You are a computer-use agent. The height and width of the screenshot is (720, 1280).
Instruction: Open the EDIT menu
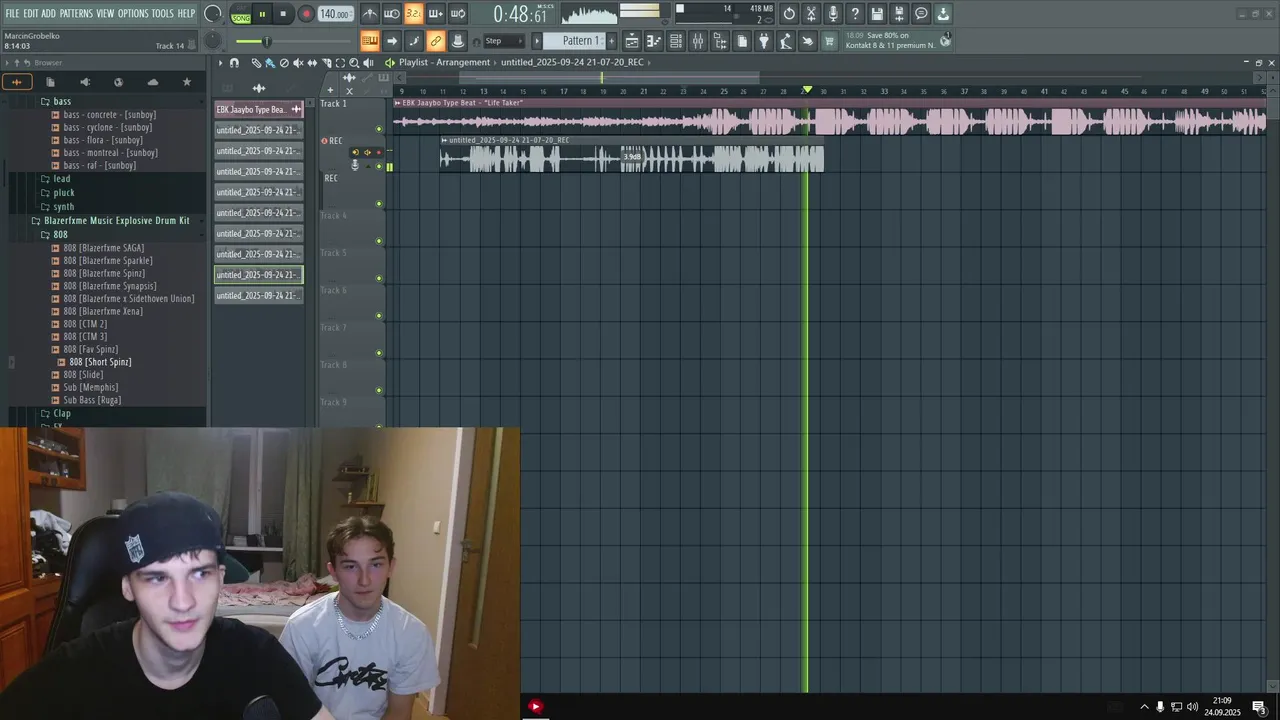[x=31, y=14]
